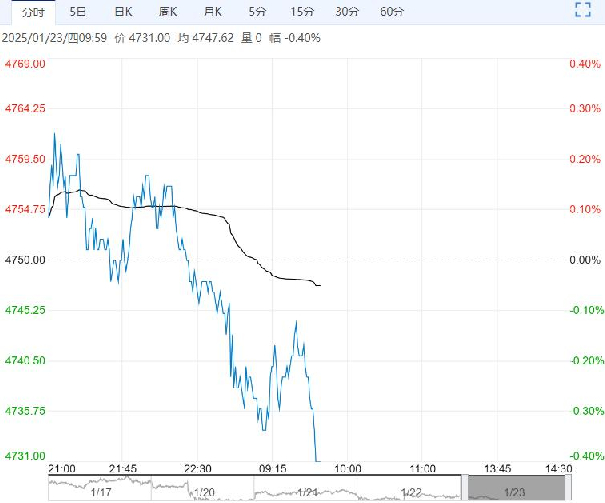Viewport: 605px width, 503px height.
Task: Pick the 1/22 day in the navigator
Action: 410,492
